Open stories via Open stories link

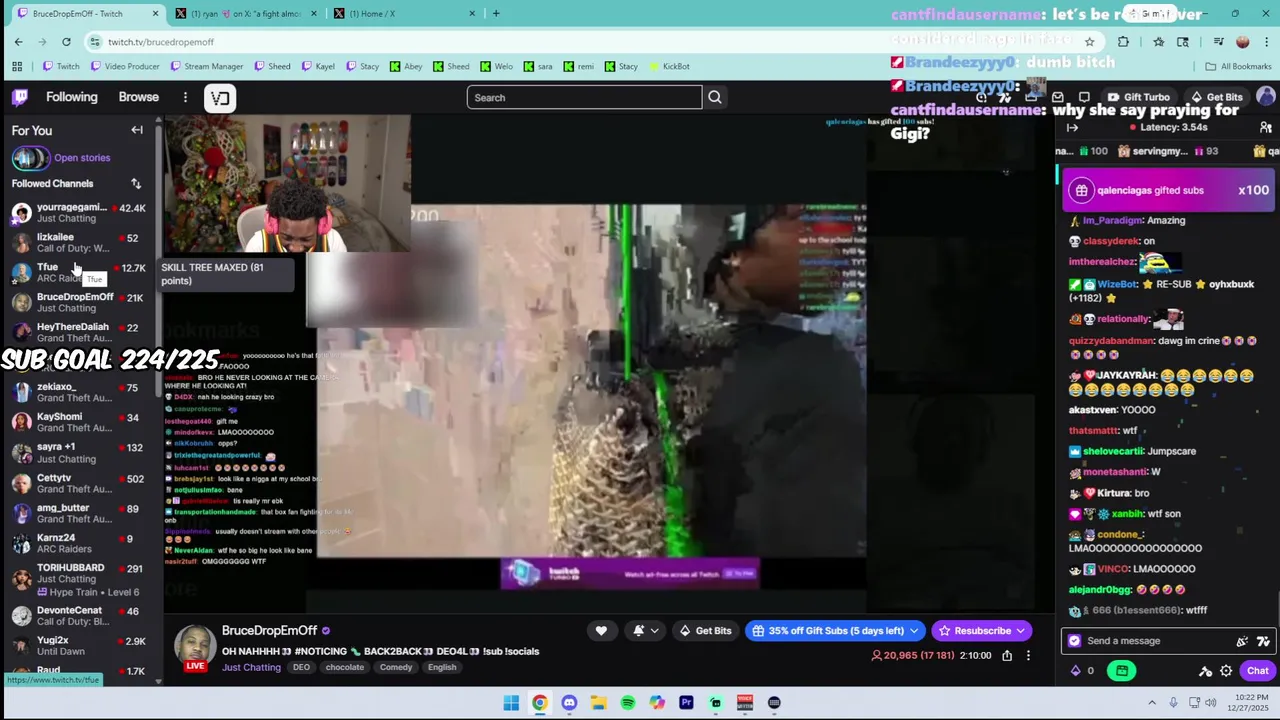pos(82,158)
